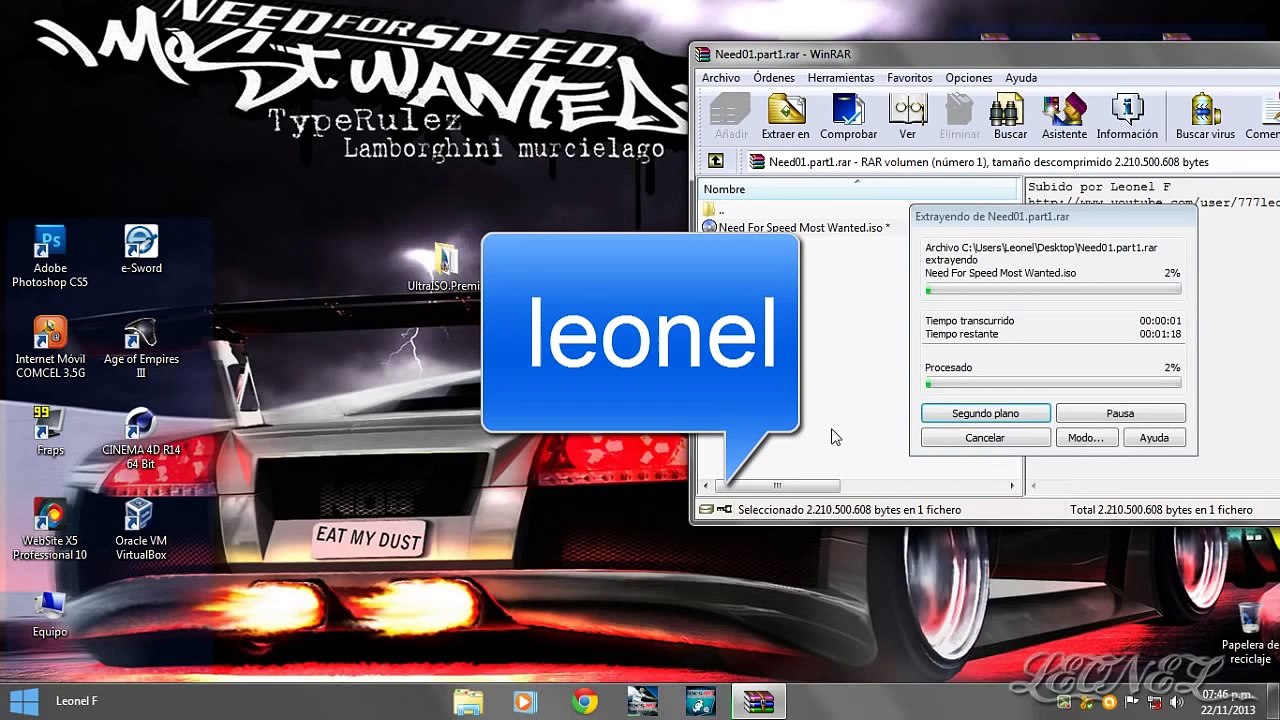
Task: Open media player taskbar icon
Action: pos(526,702)
